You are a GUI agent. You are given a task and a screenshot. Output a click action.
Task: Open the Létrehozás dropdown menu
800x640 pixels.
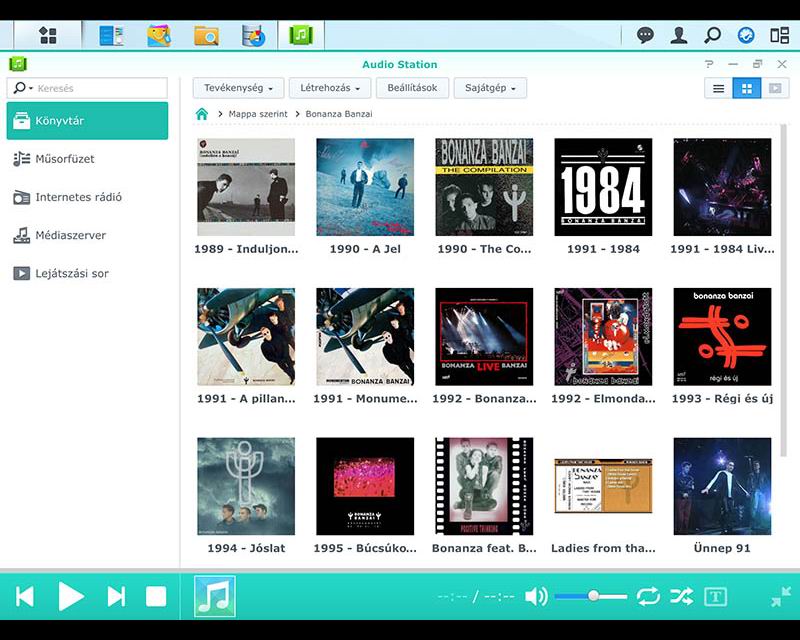pos(330,88)
